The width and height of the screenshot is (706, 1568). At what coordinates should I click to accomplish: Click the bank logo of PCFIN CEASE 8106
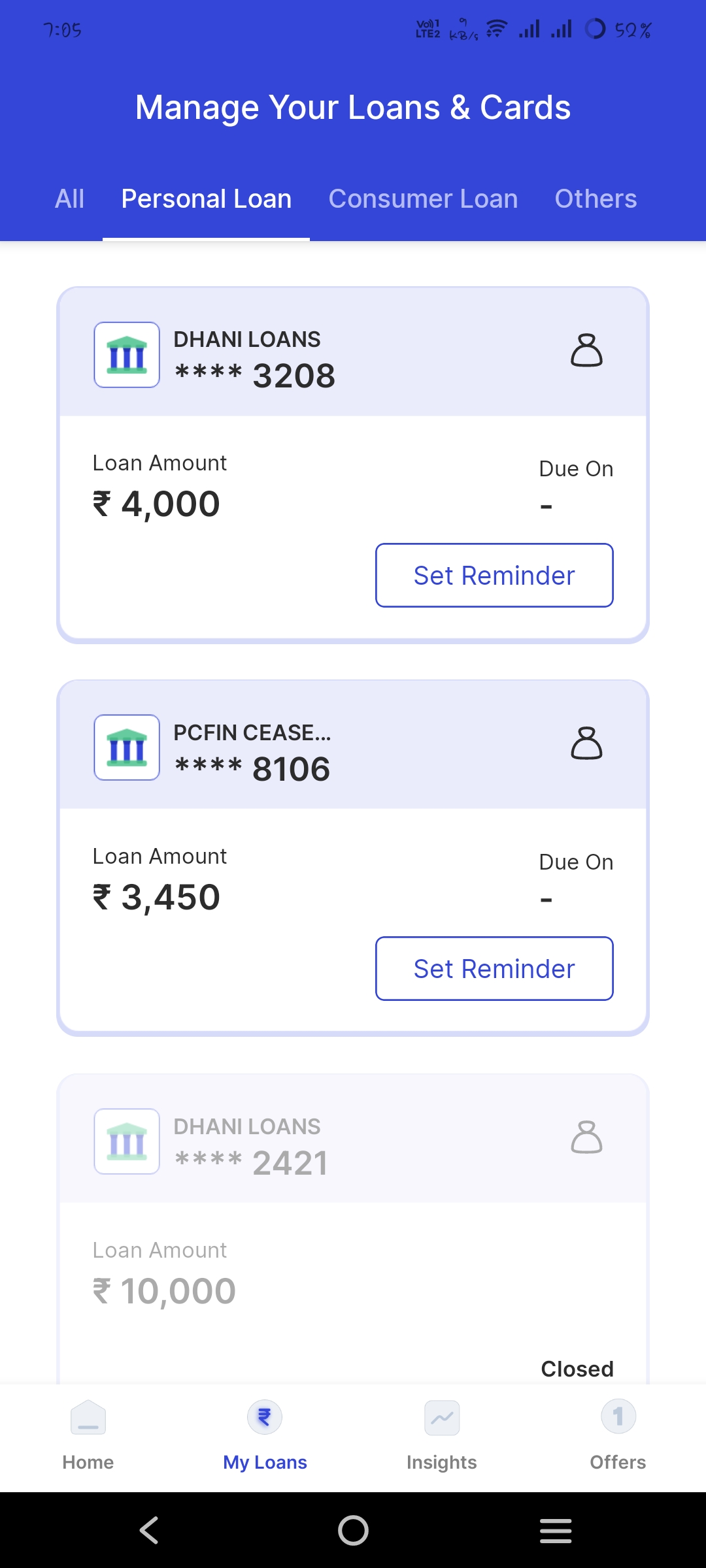coord(127,747)
